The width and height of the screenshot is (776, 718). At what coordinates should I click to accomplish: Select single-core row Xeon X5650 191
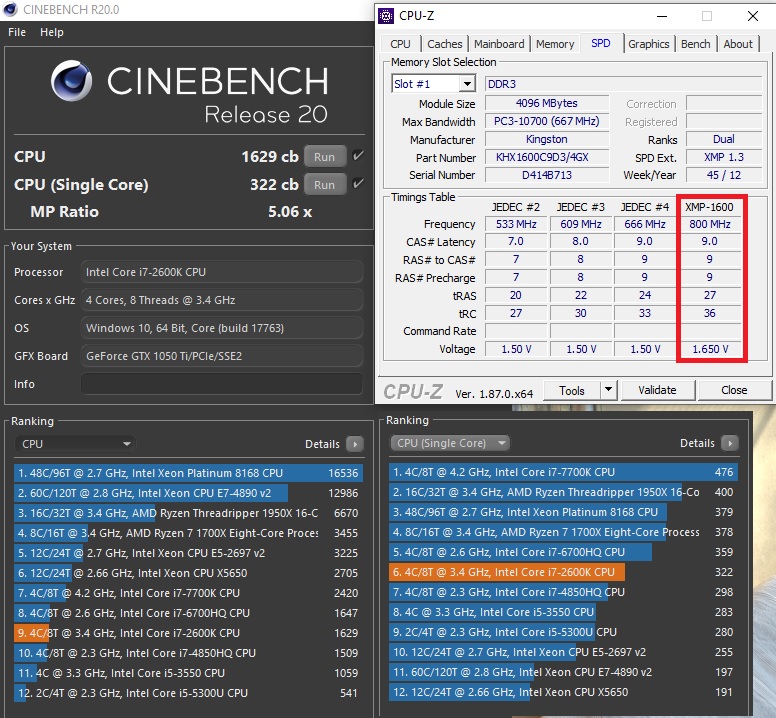564,692
